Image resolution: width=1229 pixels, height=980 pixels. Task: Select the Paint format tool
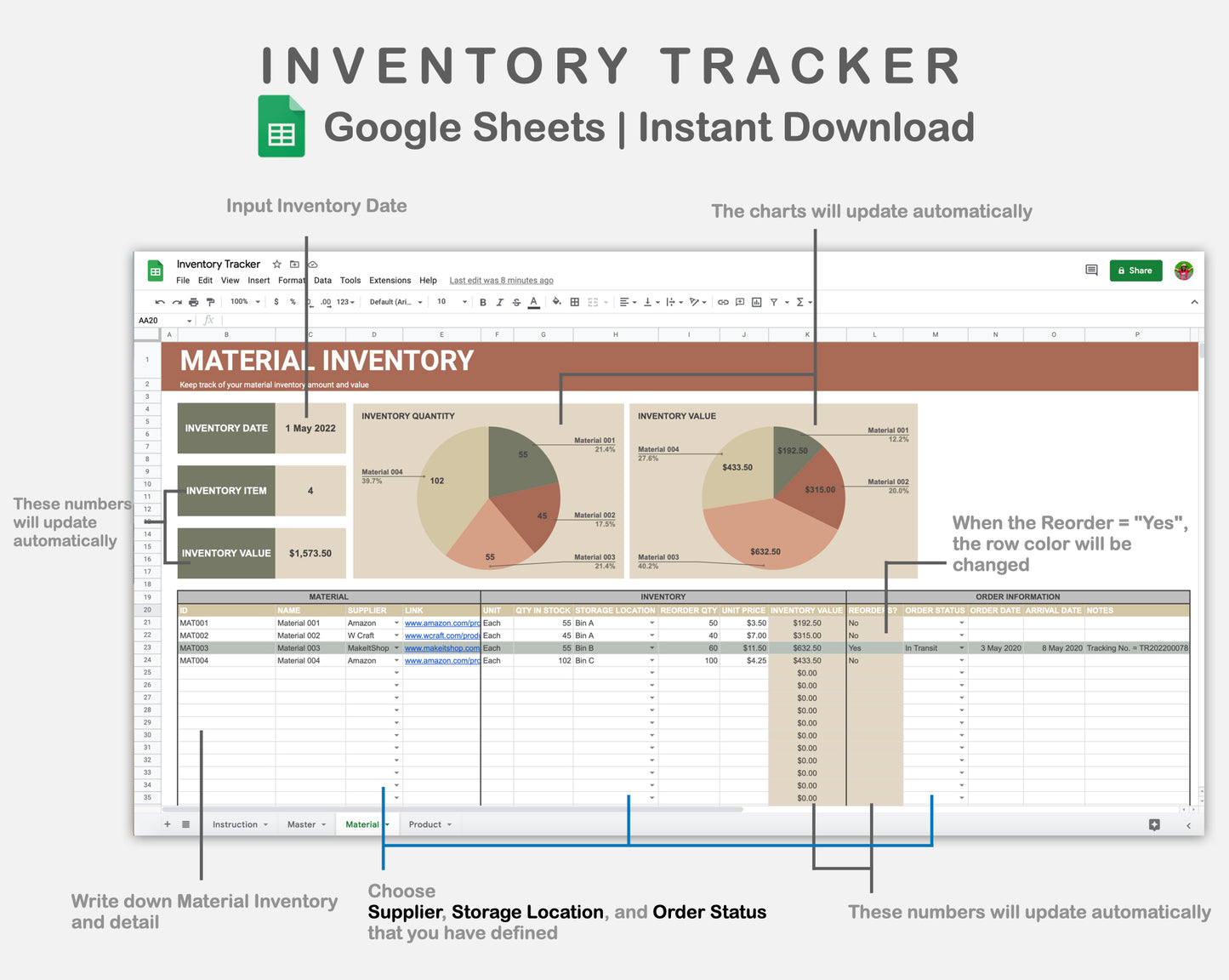coord(210,302)
